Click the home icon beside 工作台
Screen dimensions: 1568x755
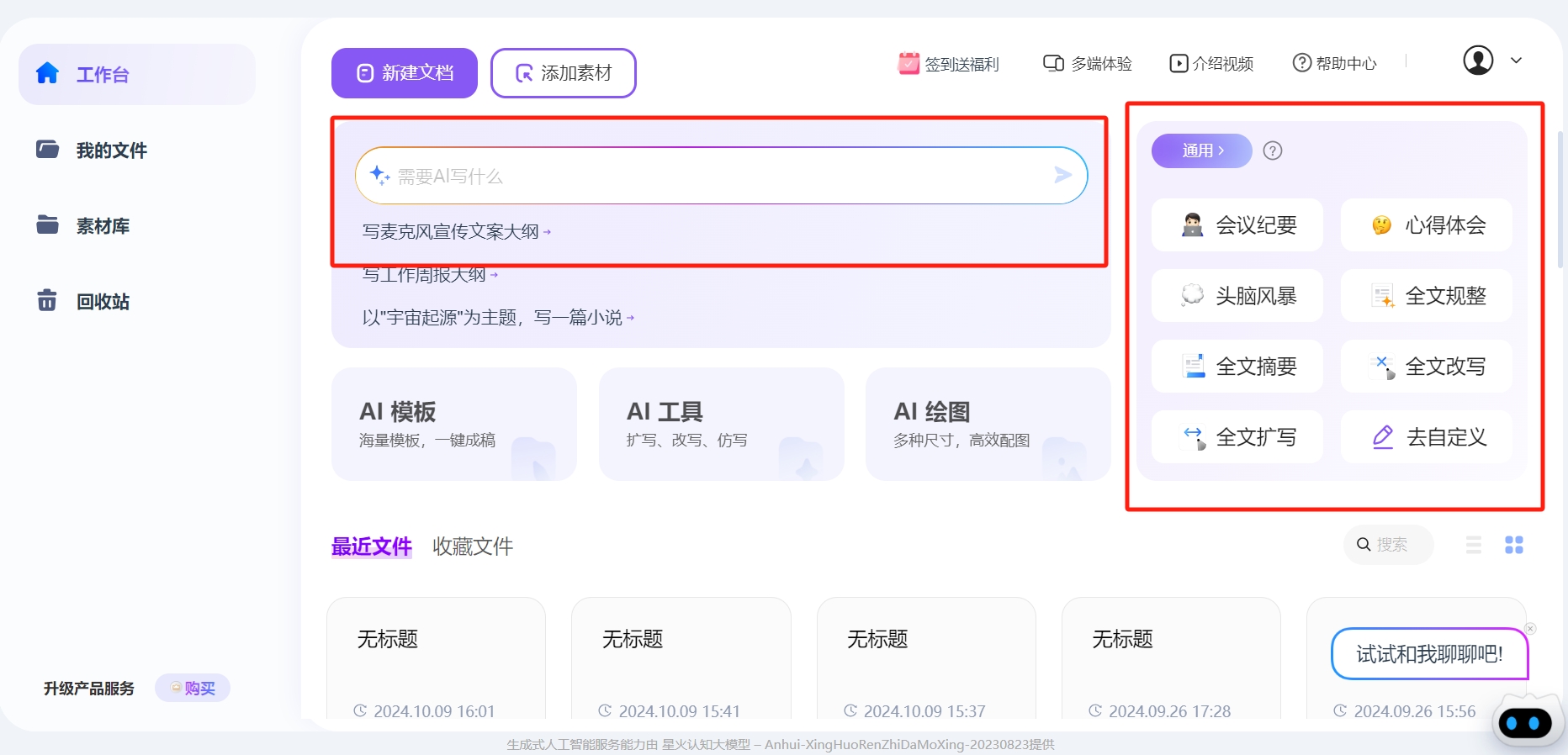[47, 73]
